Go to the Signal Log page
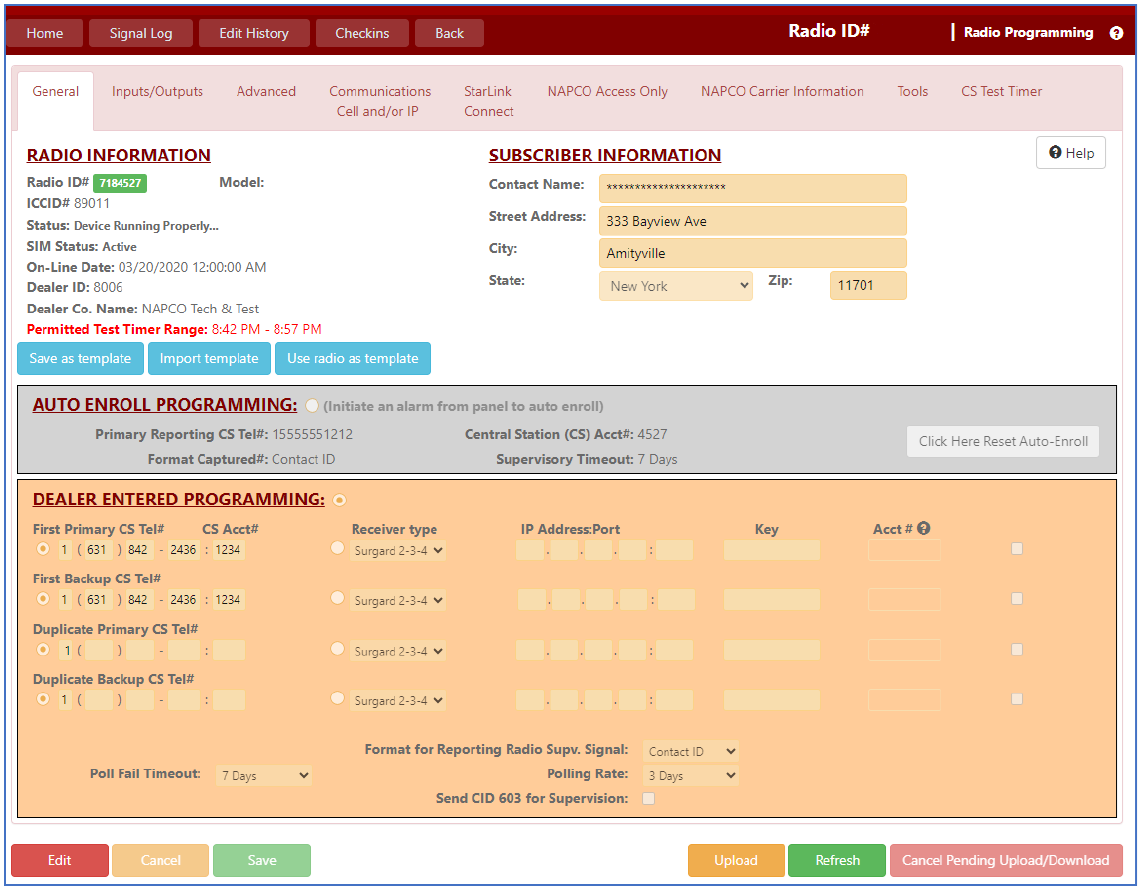The image size is (1138, 887). [x=141, y=33]
